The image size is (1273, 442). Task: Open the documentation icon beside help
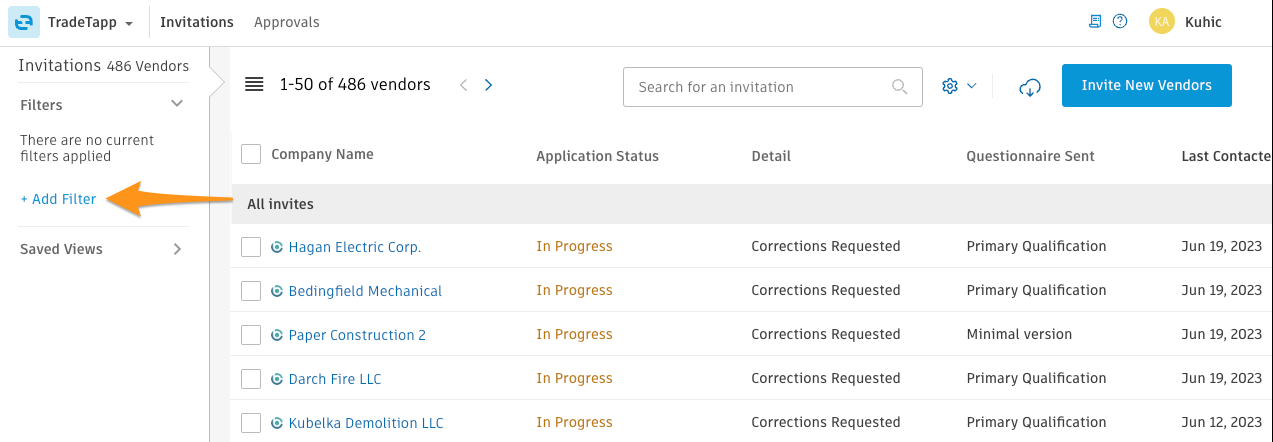click(x=1096, y=21)
